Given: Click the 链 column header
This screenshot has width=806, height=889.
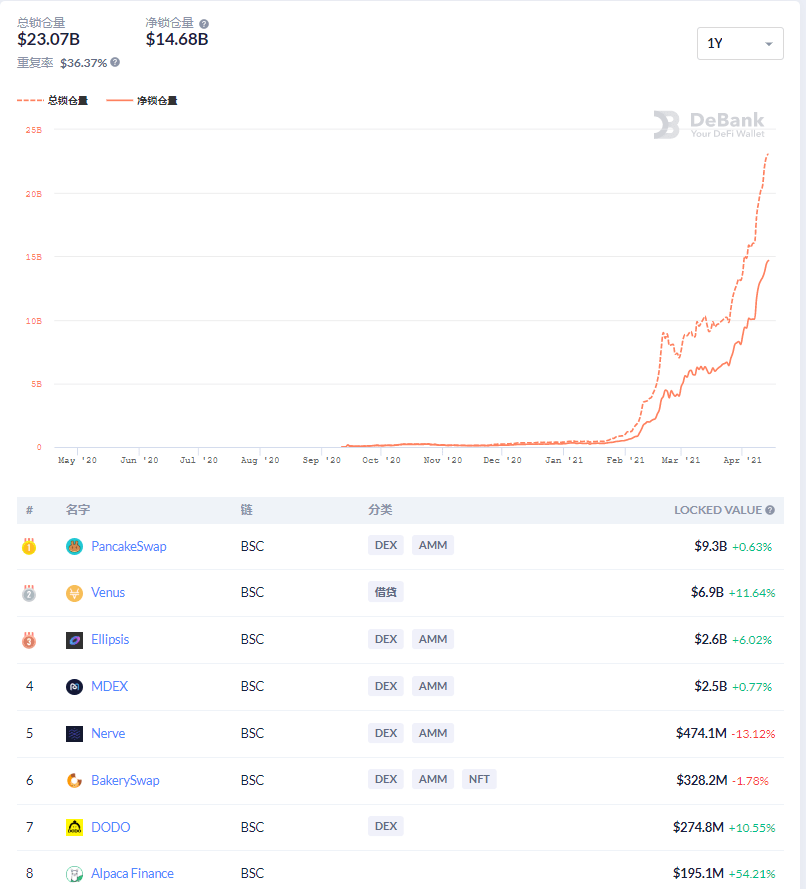Looking at the screenshot, I should (x=247, y=510).
